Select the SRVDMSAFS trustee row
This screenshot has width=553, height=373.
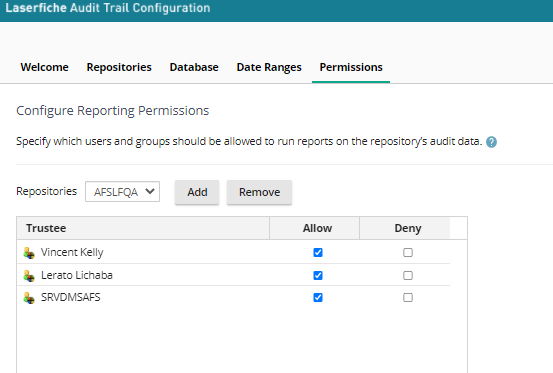coord(233,297)
